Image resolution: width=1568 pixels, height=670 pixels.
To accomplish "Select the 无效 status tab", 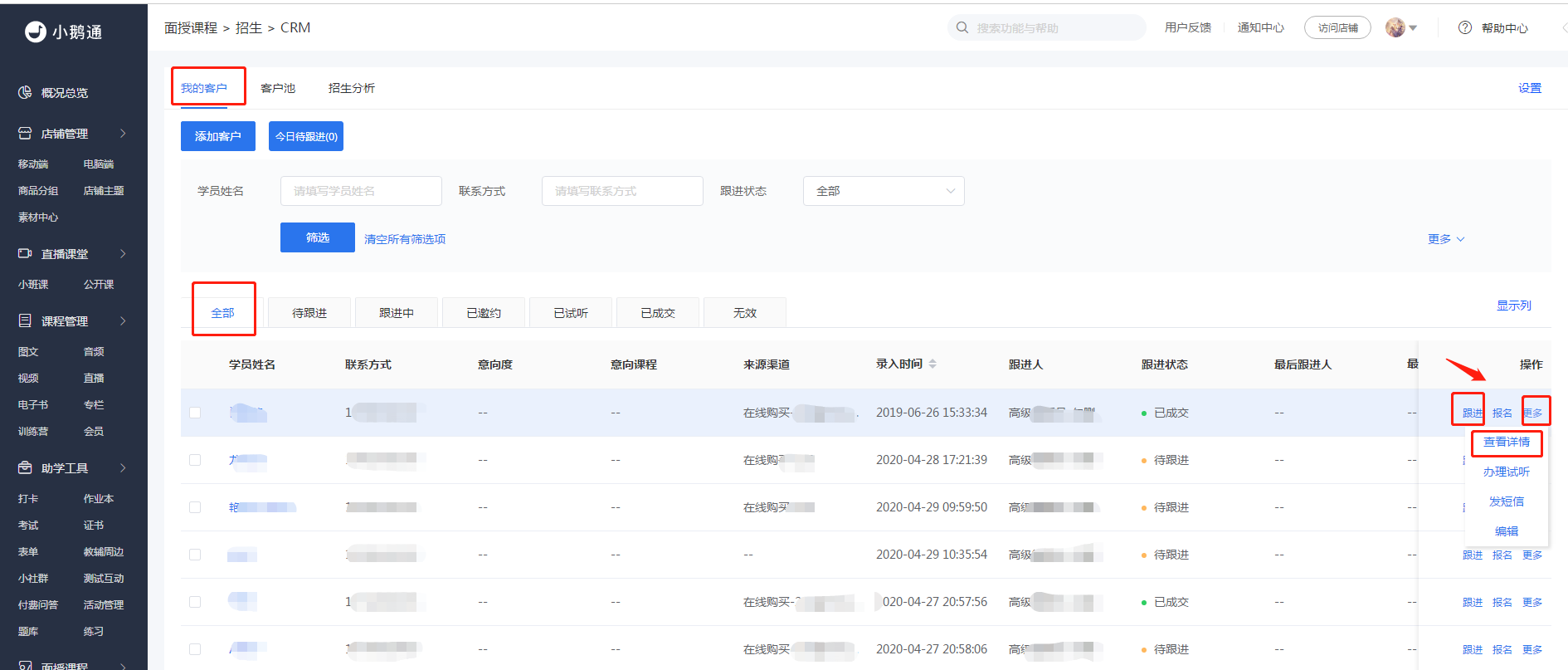I will (x=745, y=313).
